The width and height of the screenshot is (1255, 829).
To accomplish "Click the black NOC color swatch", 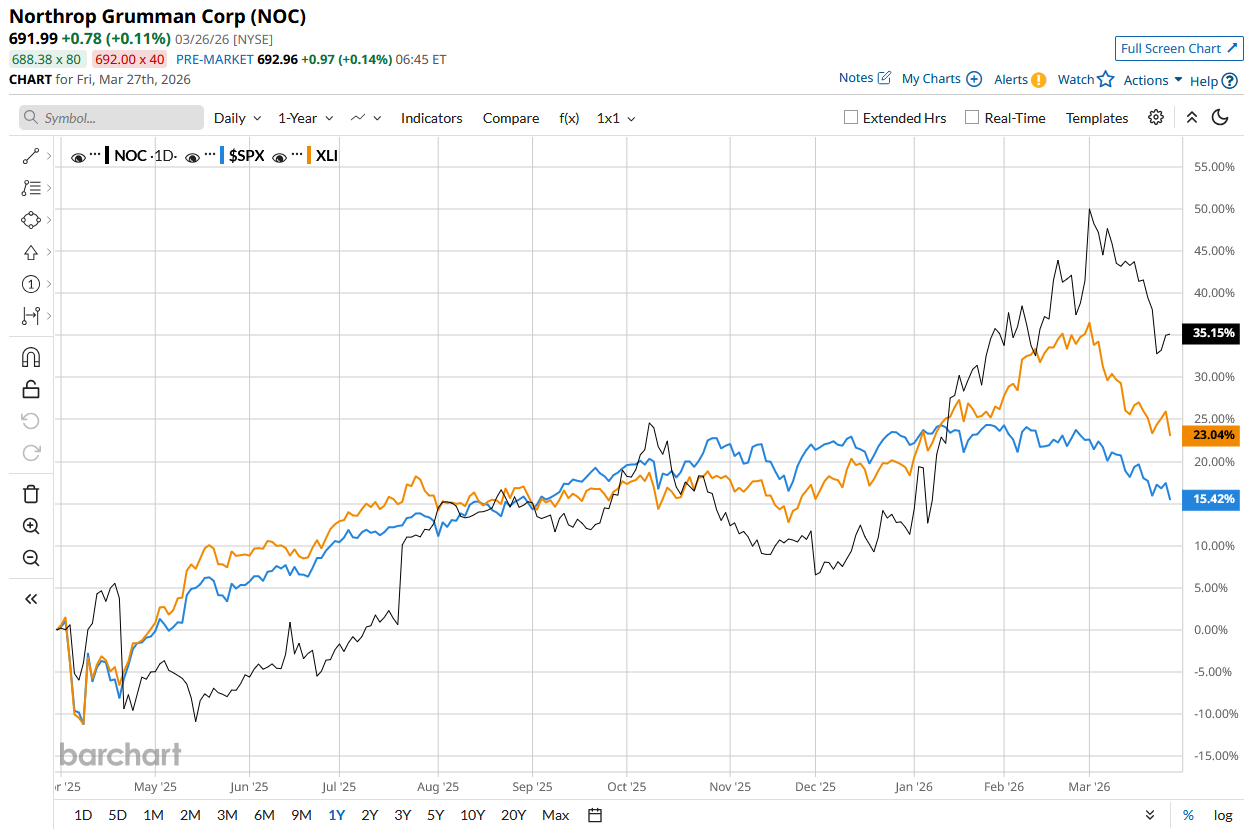I will pyautogui.click(x=107, y=156).
